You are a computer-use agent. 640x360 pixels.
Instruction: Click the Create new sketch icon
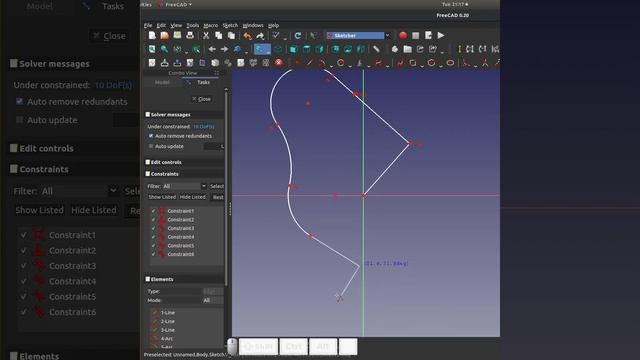[152, 63]
